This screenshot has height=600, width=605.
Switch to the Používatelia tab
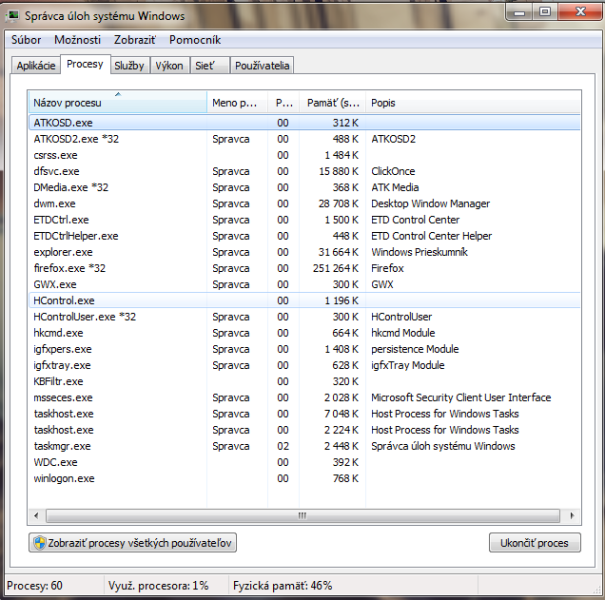coord(262,66)
